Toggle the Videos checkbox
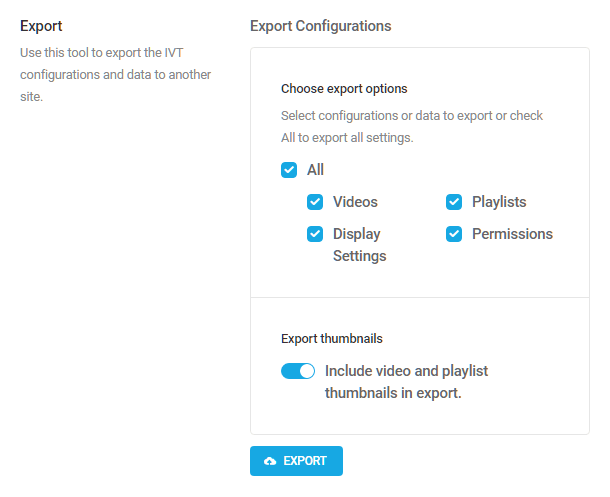 (x=315, y=202)
